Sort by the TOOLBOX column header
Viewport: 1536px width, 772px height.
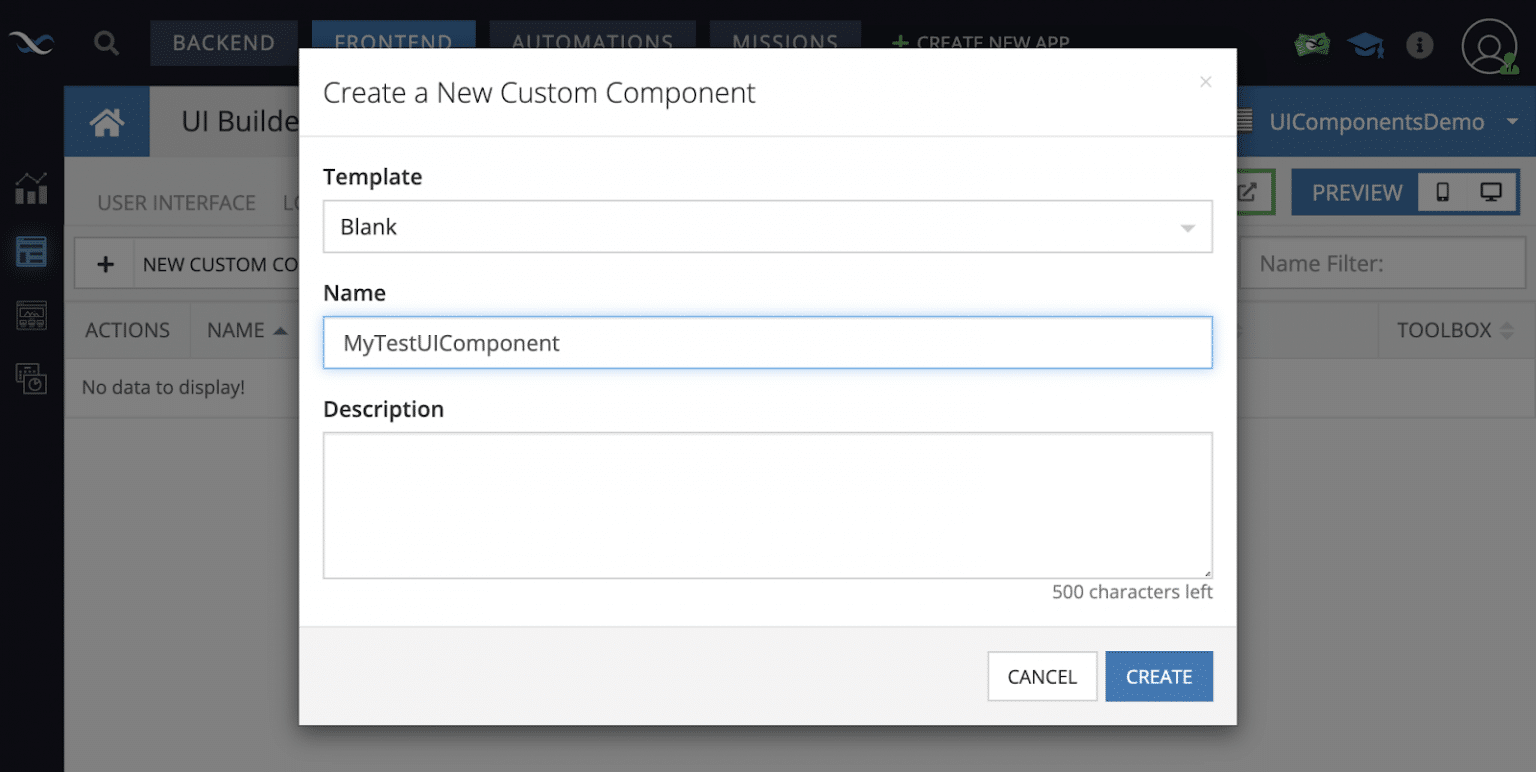coord(1455,330)
